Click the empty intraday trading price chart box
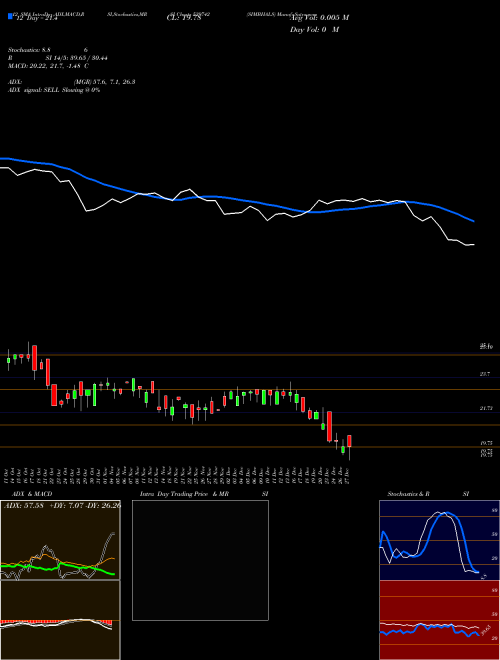 (x=200, y=560)
